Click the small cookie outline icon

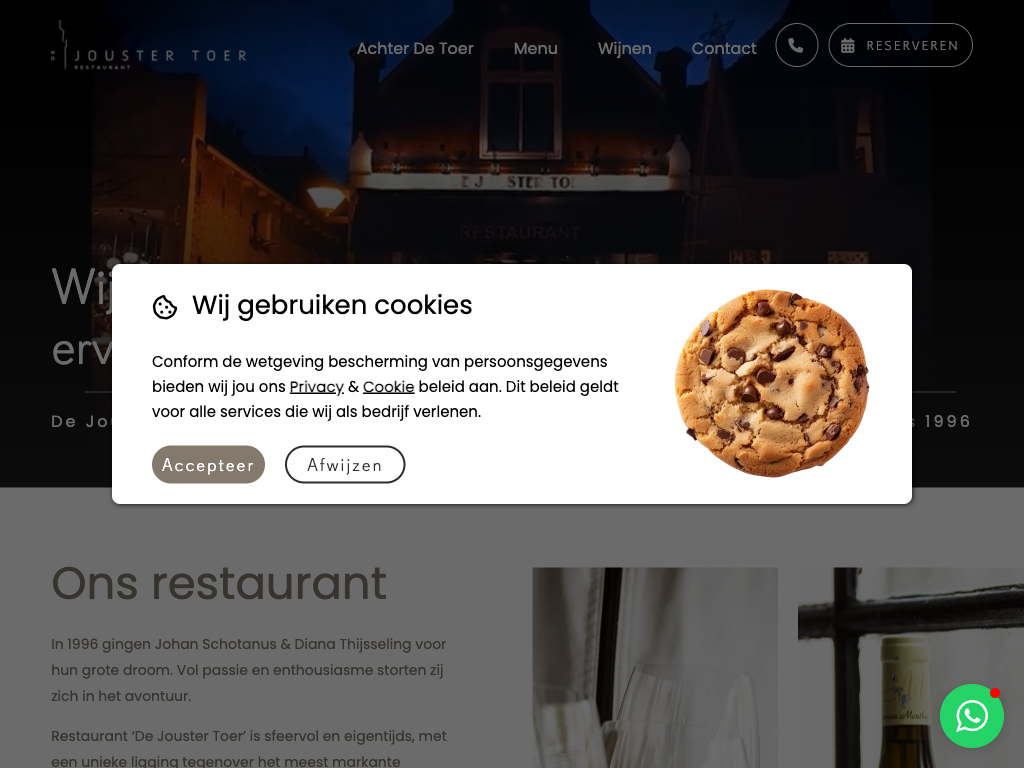[165, 306]
